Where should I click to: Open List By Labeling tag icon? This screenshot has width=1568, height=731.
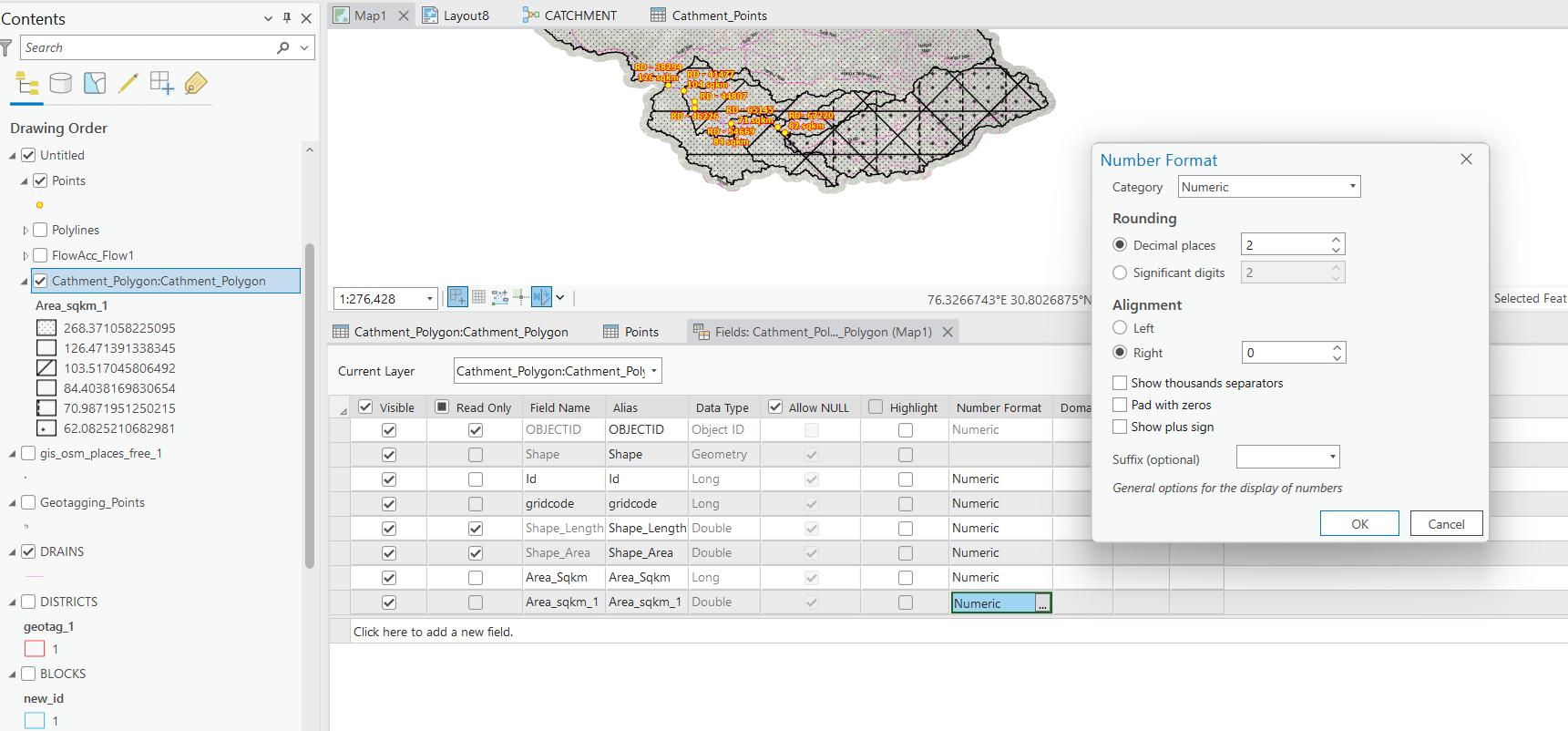coord(195,84)
